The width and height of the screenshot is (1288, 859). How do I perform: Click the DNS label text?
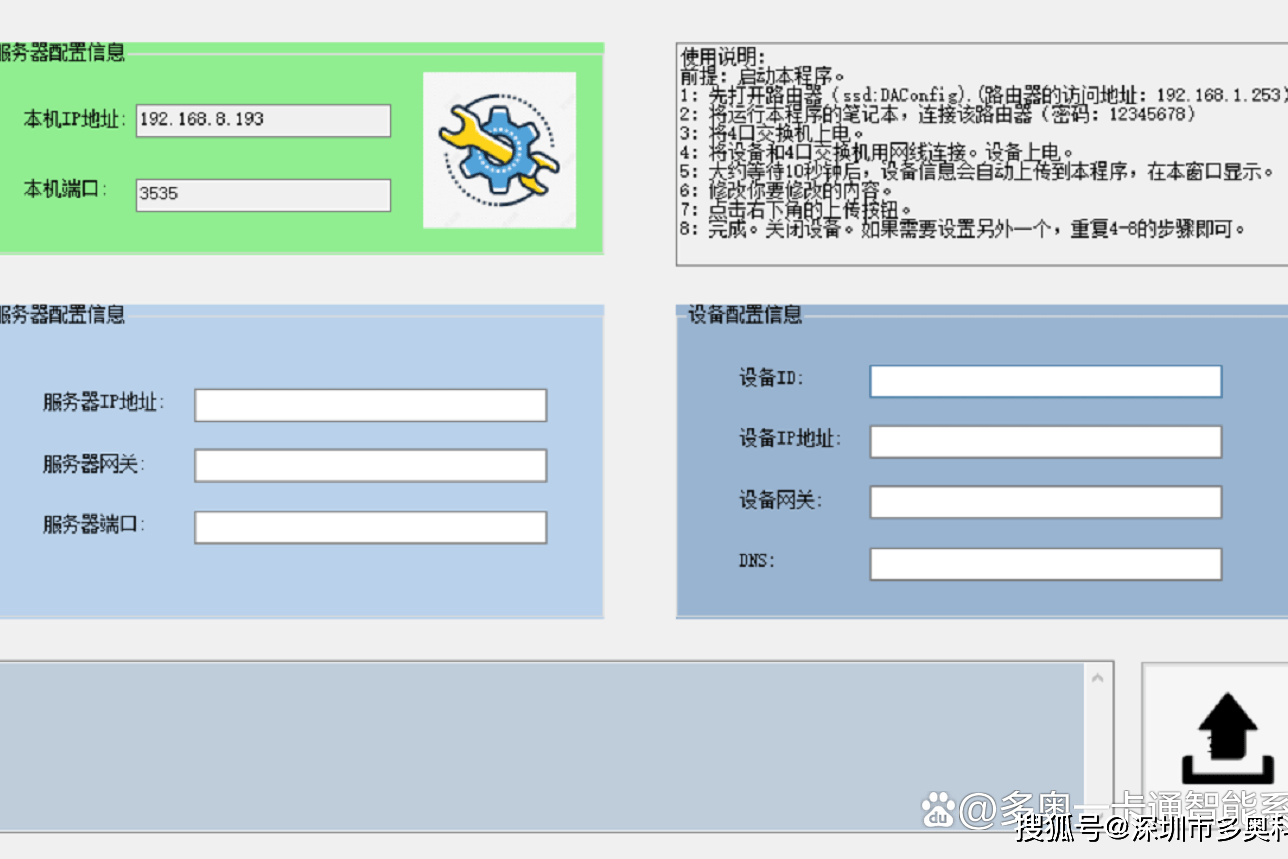point(757,561)
